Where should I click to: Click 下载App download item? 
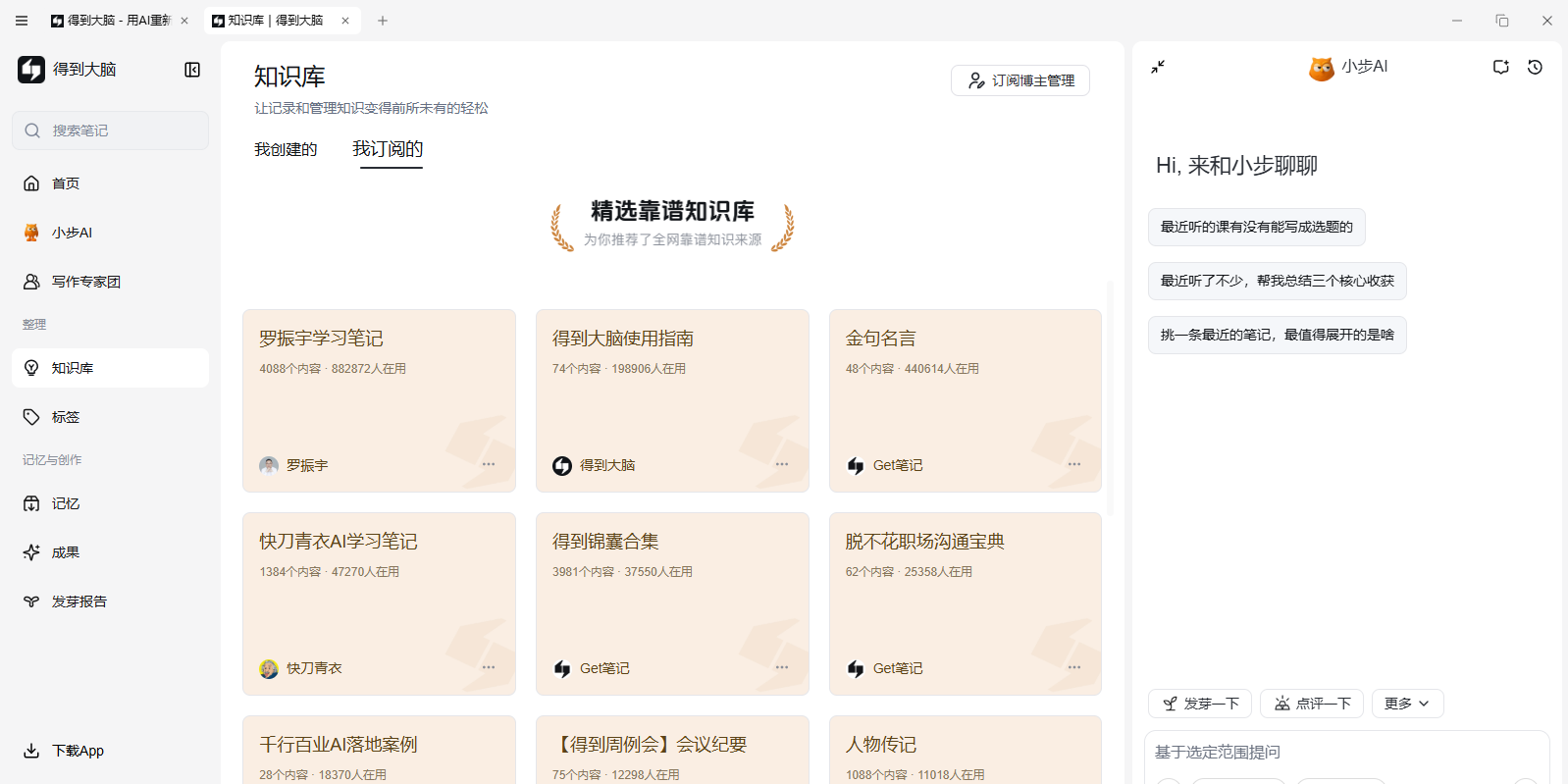point(110,751)
